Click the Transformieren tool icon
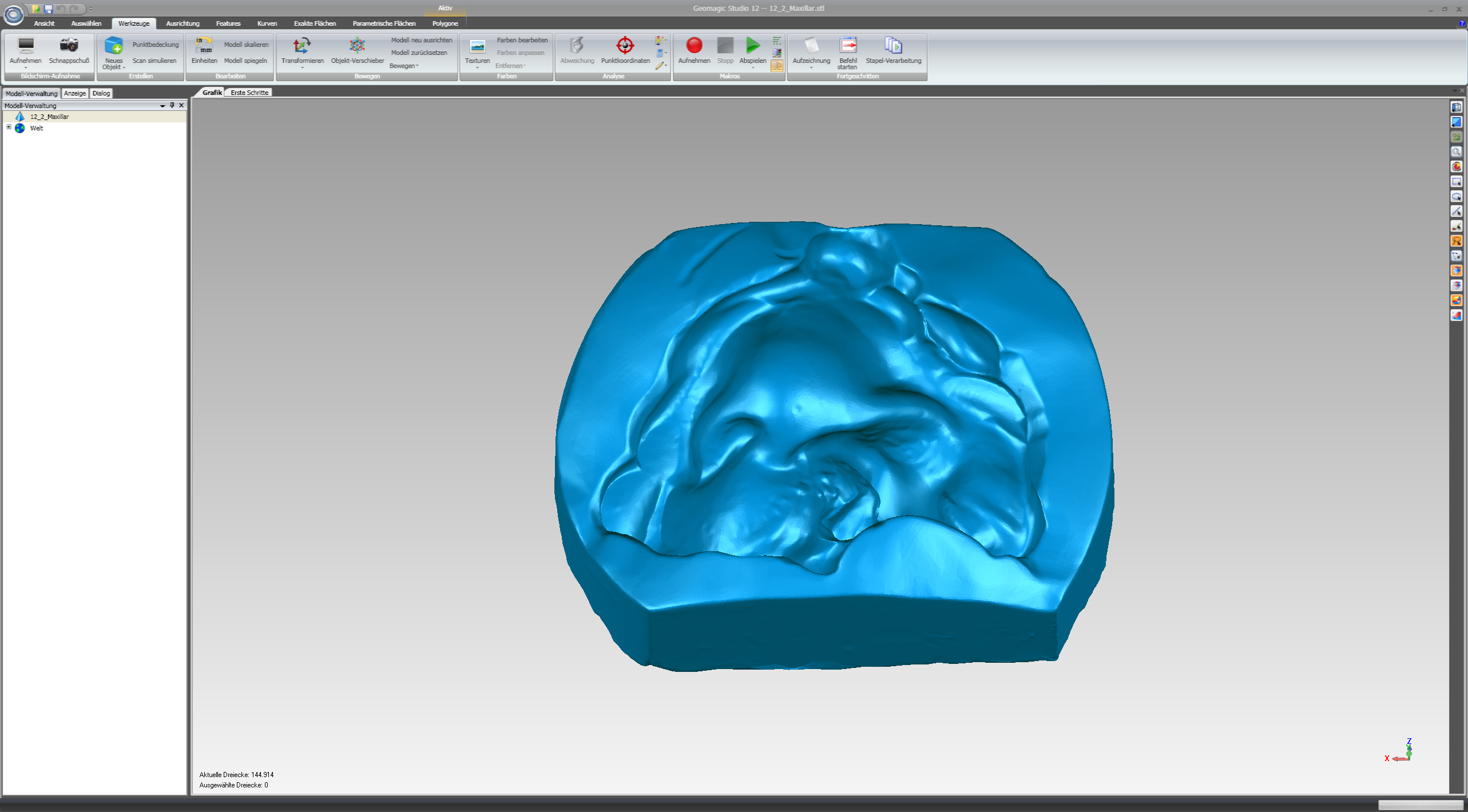Screen dimensions: 1468x812 302,45
